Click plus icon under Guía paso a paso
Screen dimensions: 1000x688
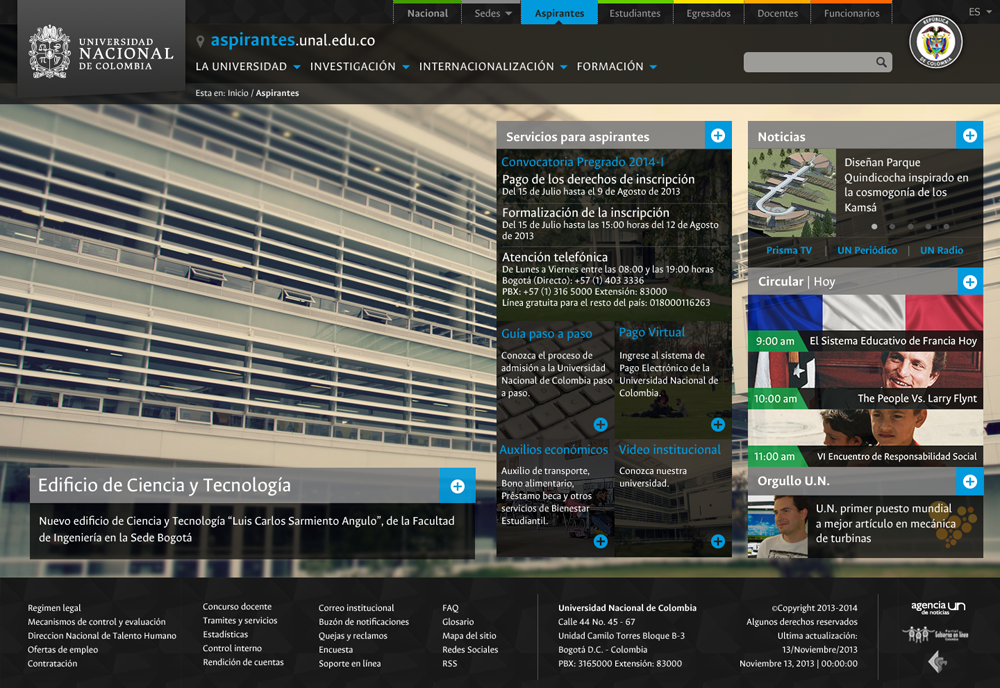600,425
